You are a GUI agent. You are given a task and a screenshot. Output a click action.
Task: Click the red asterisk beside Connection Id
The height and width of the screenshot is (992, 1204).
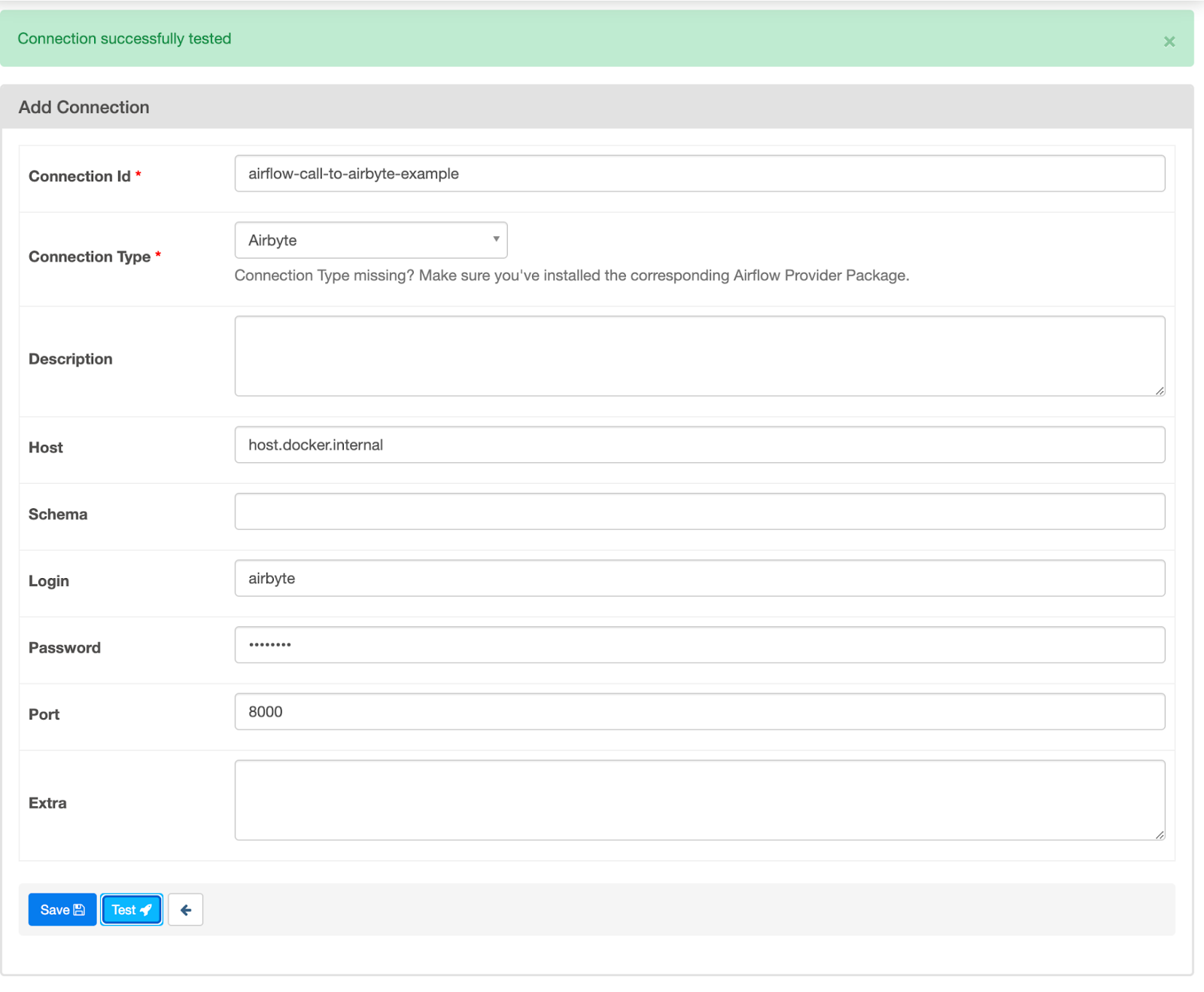(138, 175)
